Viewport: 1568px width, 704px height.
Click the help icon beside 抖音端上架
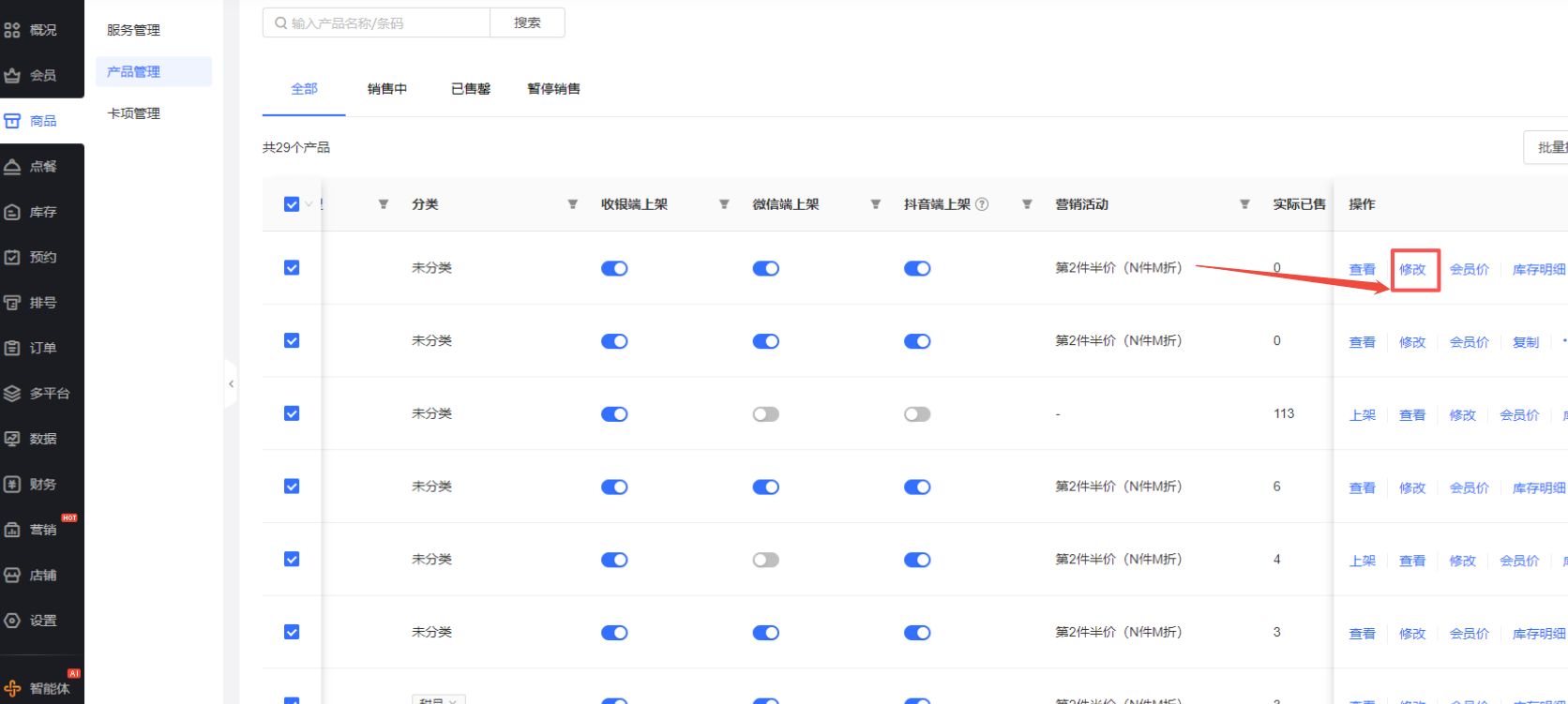pos(982,204)
